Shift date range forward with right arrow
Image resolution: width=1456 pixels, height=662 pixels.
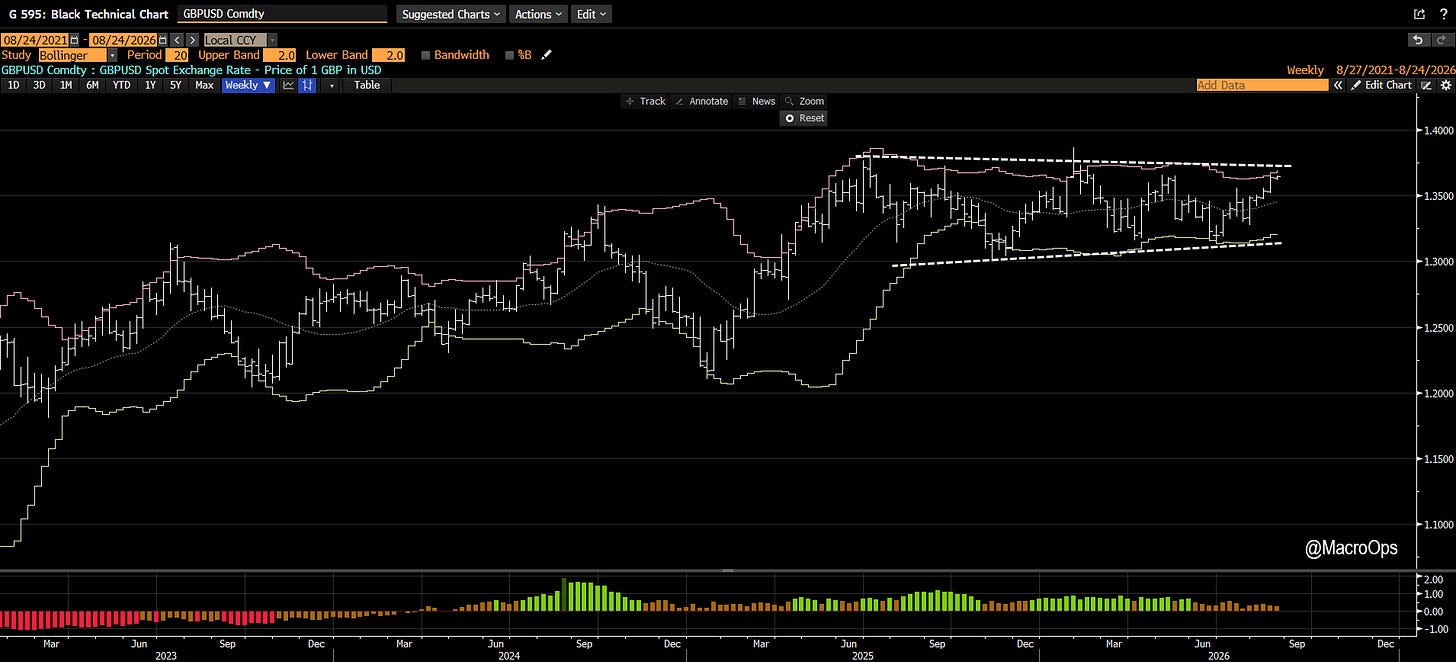point(192,40)
